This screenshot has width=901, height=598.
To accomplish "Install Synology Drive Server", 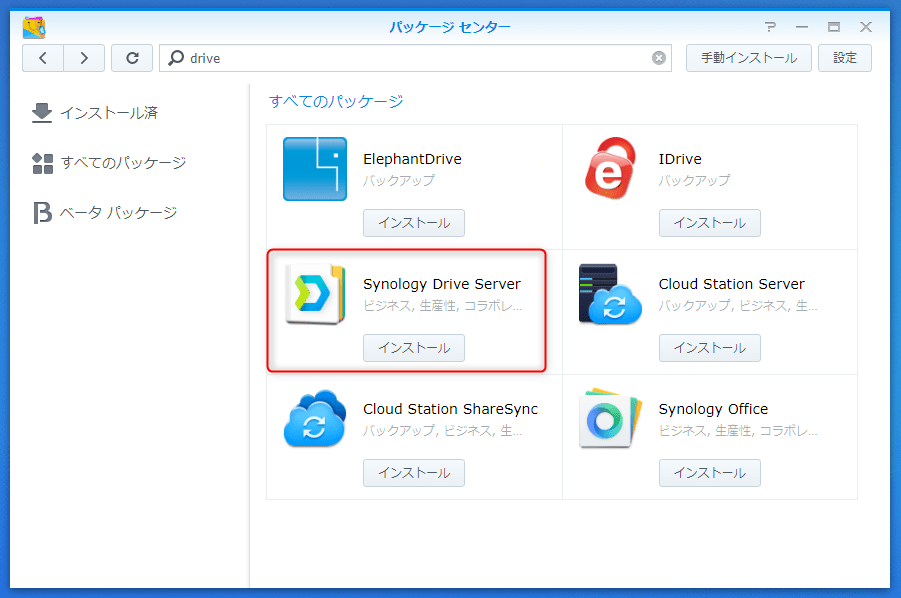I will coord(414,348).
